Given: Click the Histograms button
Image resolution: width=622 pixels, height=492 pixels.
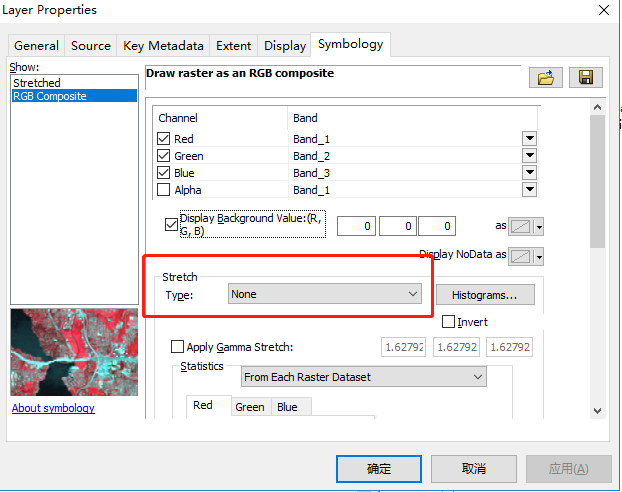Looking at the screenshot, I should click(485, 295).
